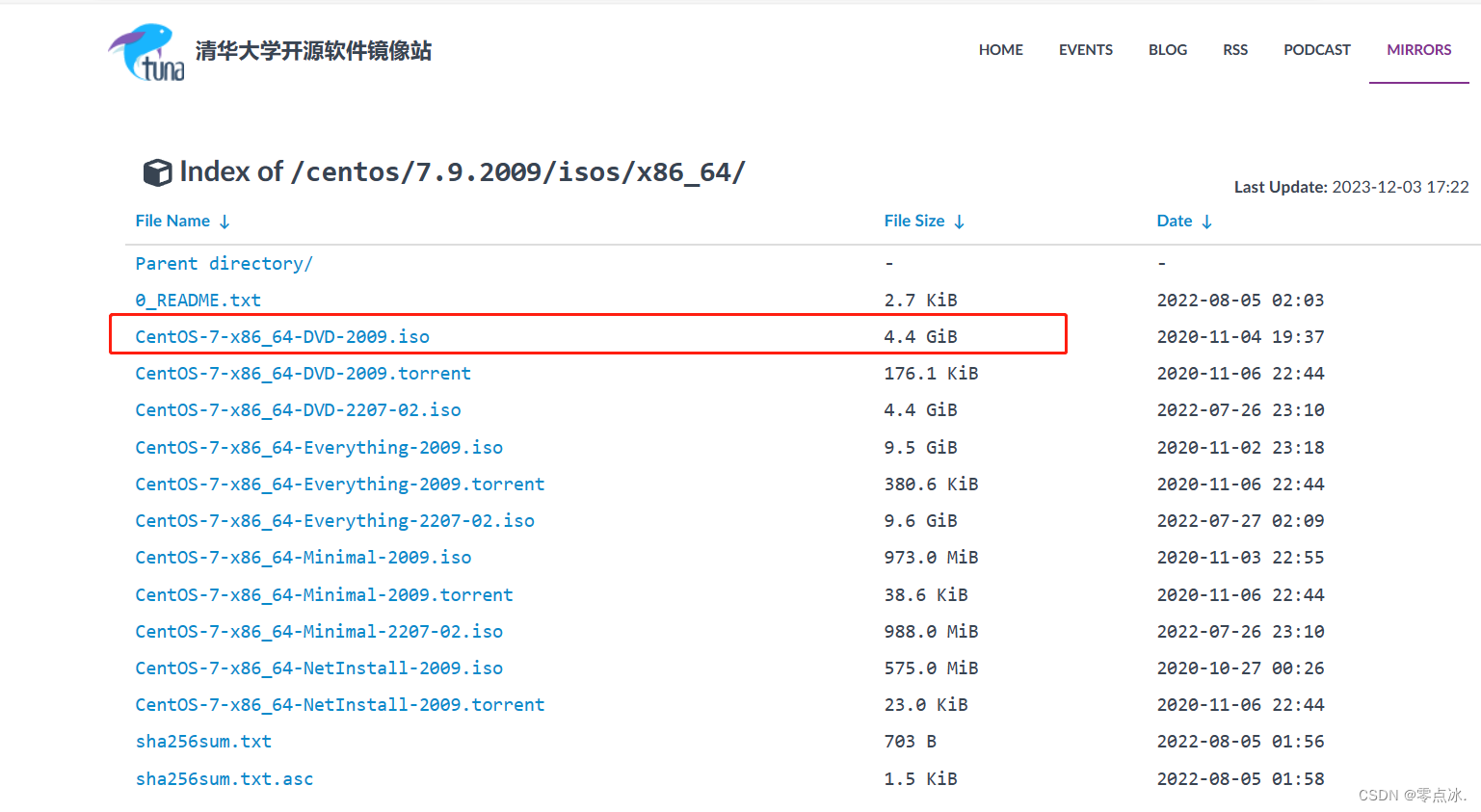Viewport: 1481px width, 812px height.
Task: Download CentOS-7-x86_64-Minimal-2009.iso
Action: coord(303,558)
